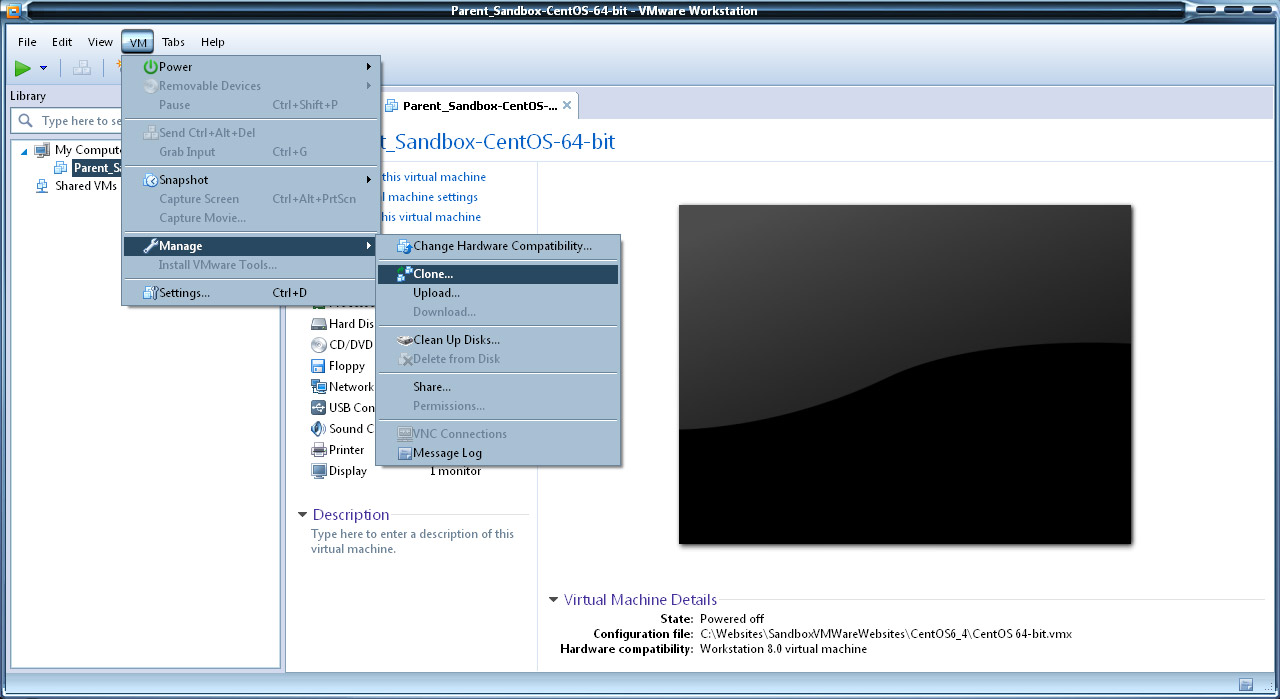This screenshot has width=1280, height=699.
Task: Click Install VMware Tools... entry
Action: click(251, 265)
